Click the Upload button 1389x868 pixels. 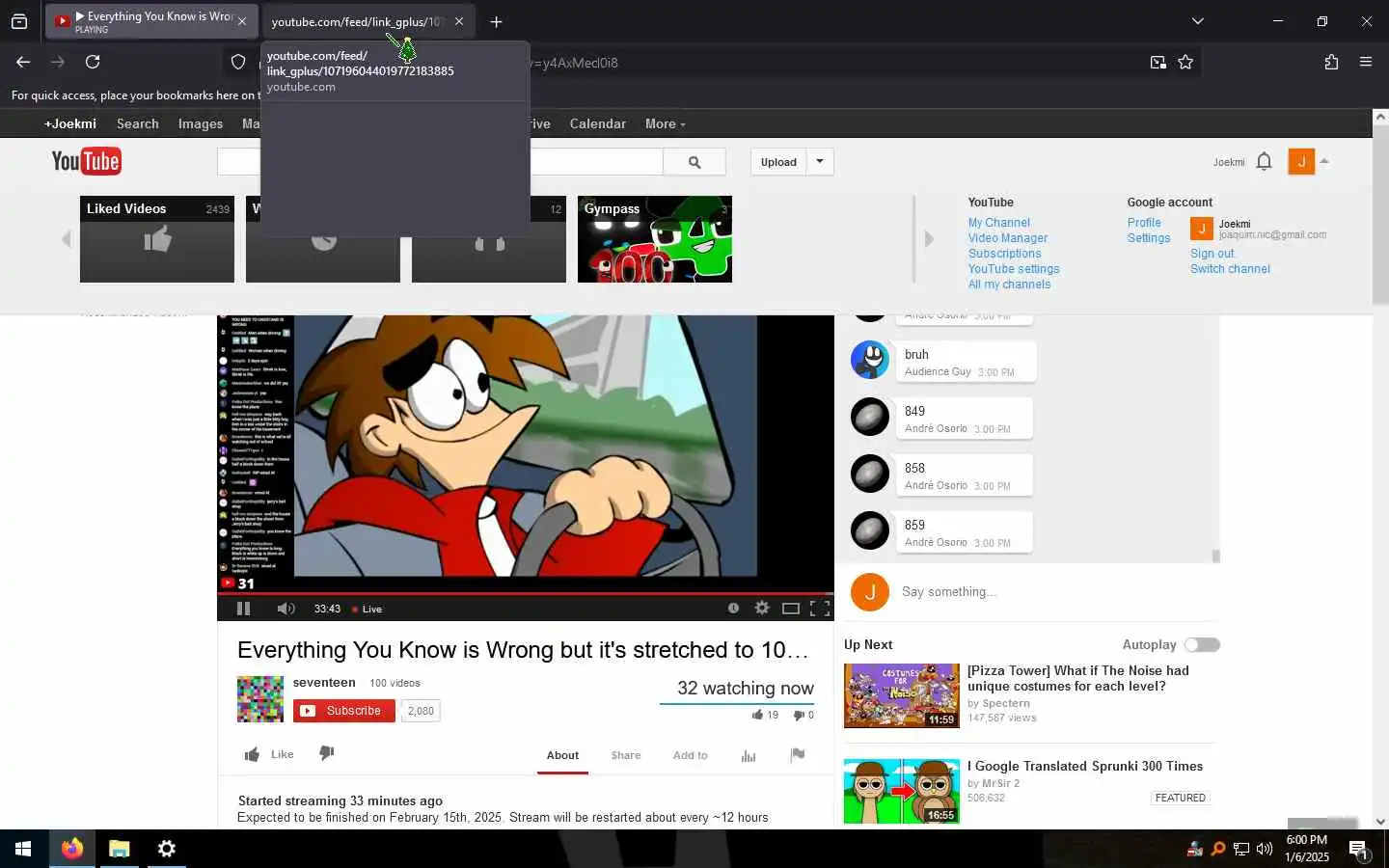point(778,162)
